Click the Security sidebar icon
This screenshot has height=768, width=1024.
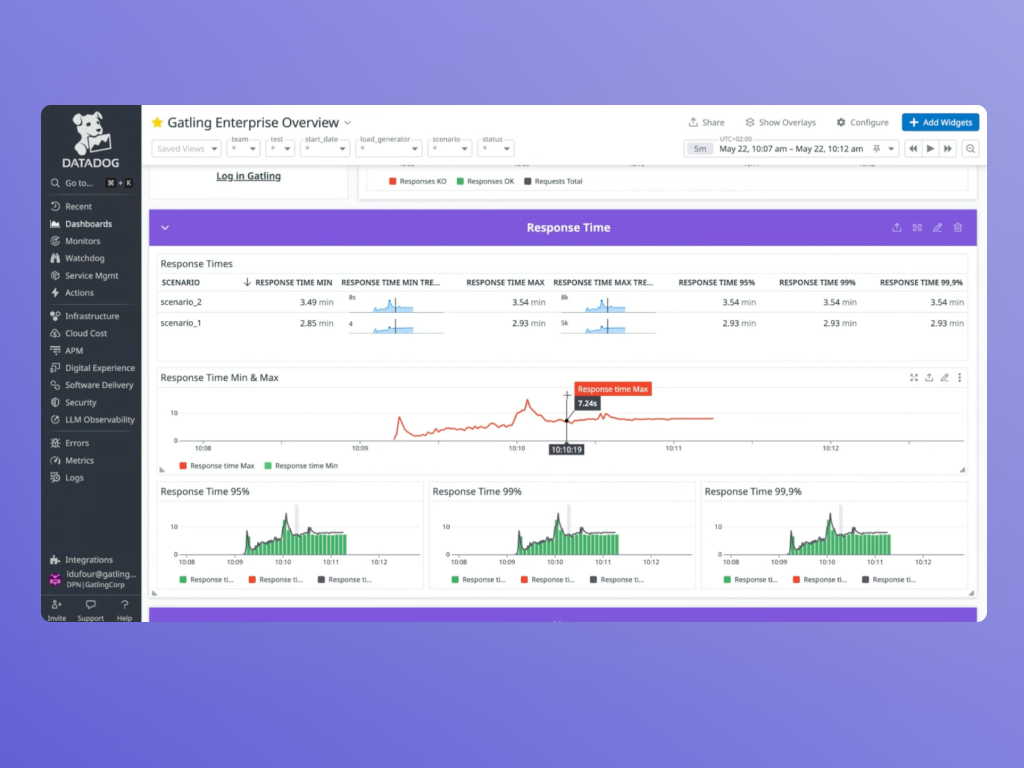tap(56, 402)
